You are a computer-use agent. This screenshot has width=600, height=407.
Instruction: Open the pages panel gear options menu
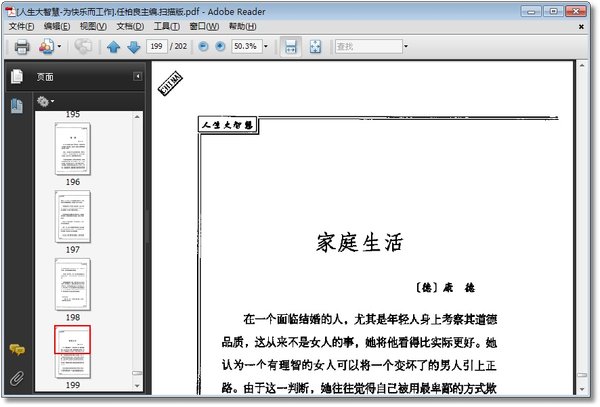coord(45,102)
